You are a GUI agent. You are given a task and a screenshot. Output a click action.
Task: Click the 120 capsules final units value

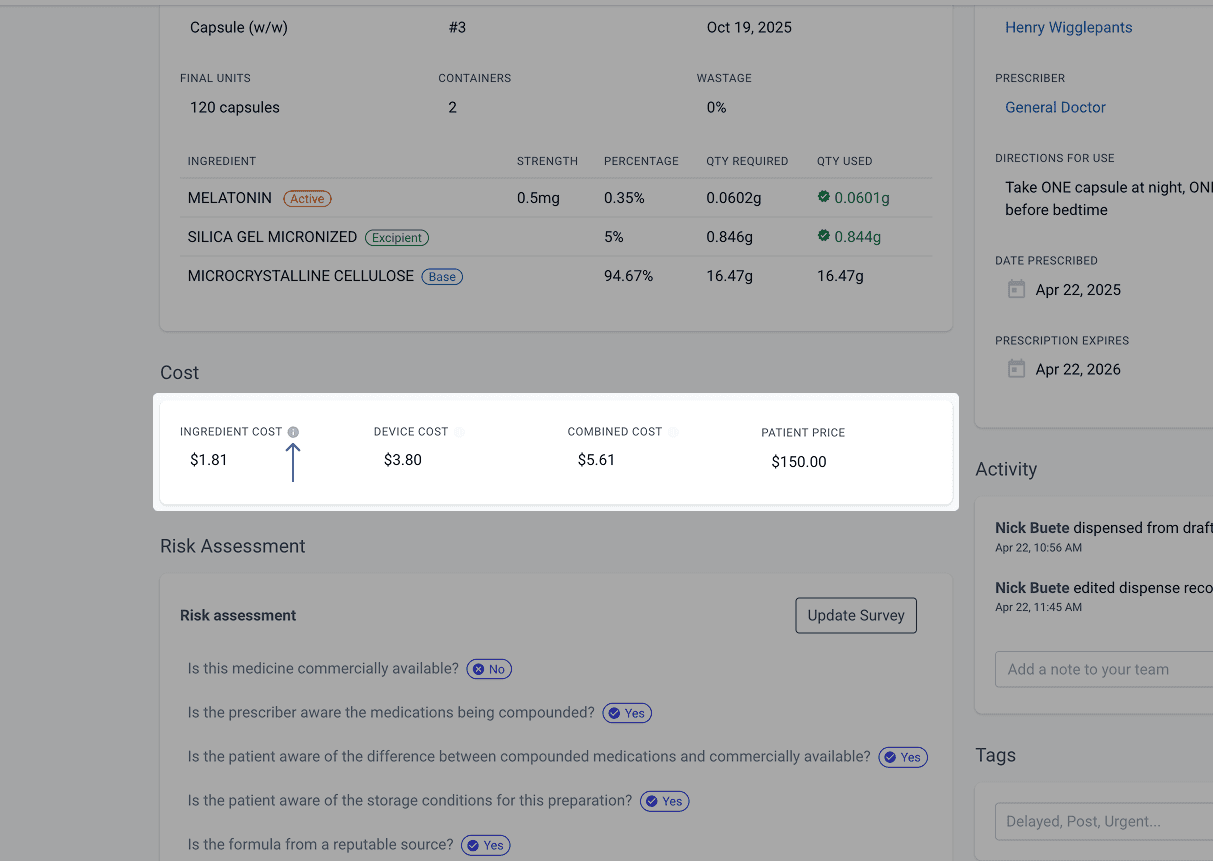(235, 107)
